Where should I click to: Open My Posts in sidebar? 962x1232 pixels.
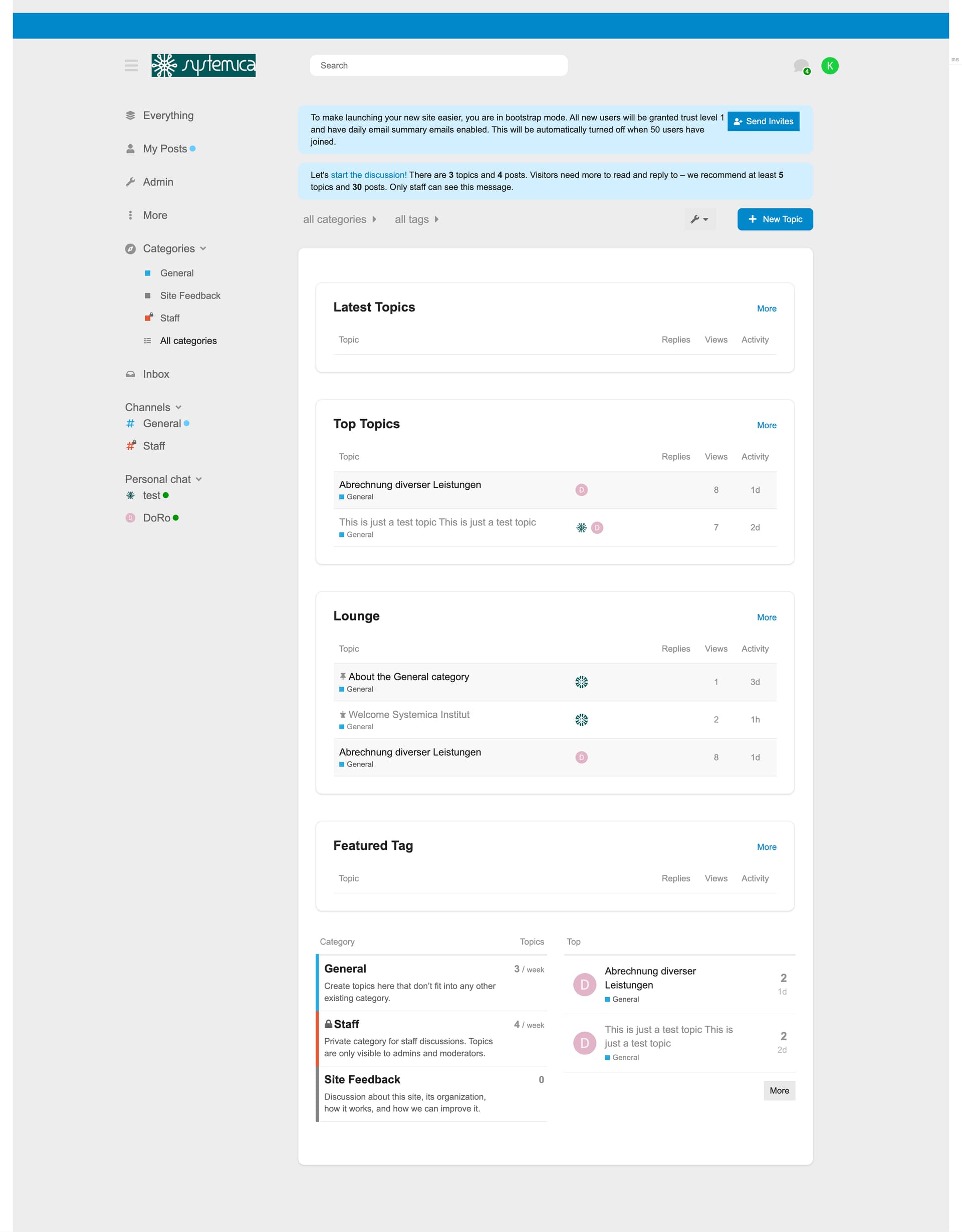pyautogui.click(x=164, y=149)
